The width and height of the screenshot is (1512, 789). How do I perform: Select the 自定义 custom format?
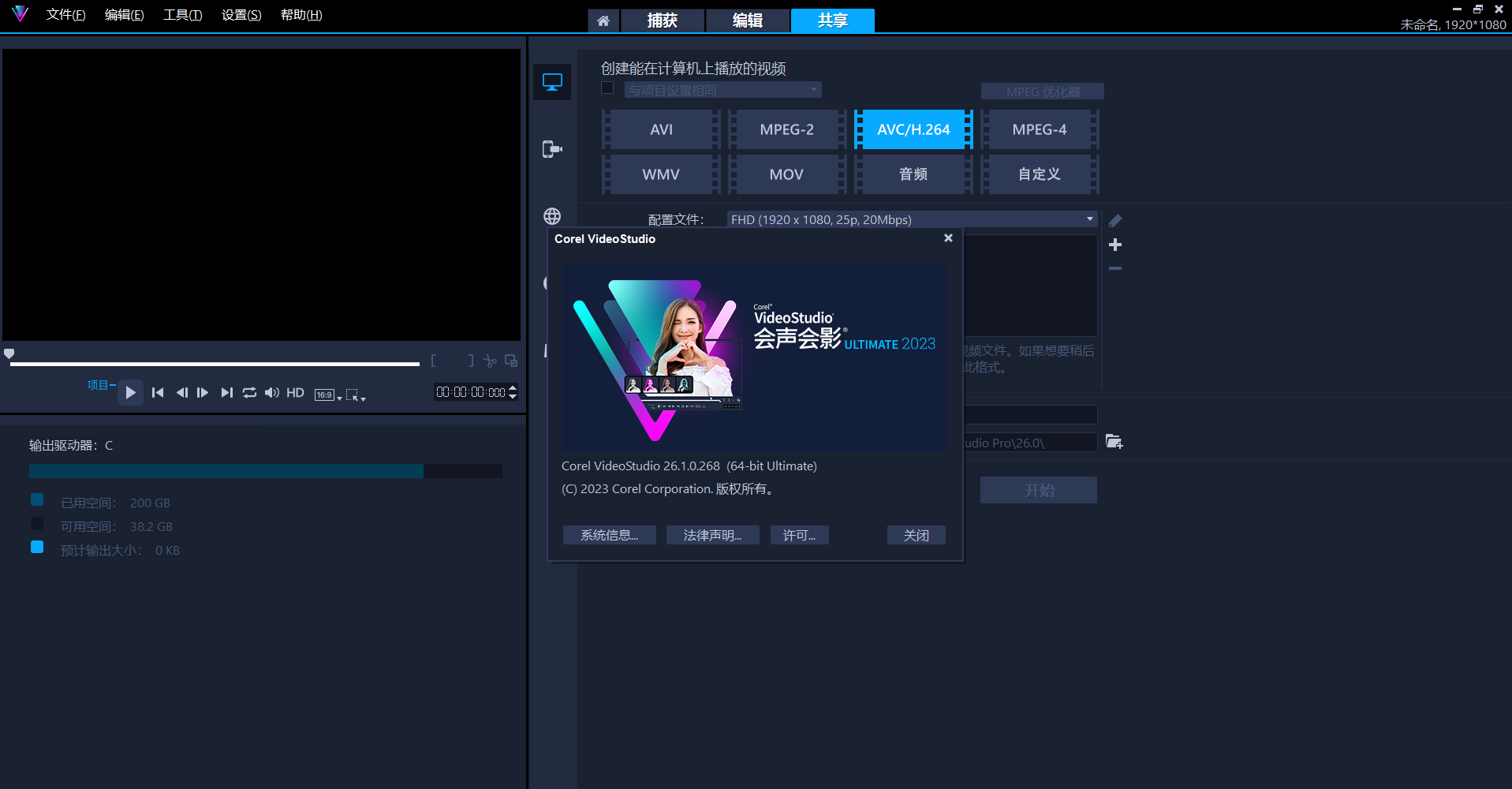[x=1040, y=174]
